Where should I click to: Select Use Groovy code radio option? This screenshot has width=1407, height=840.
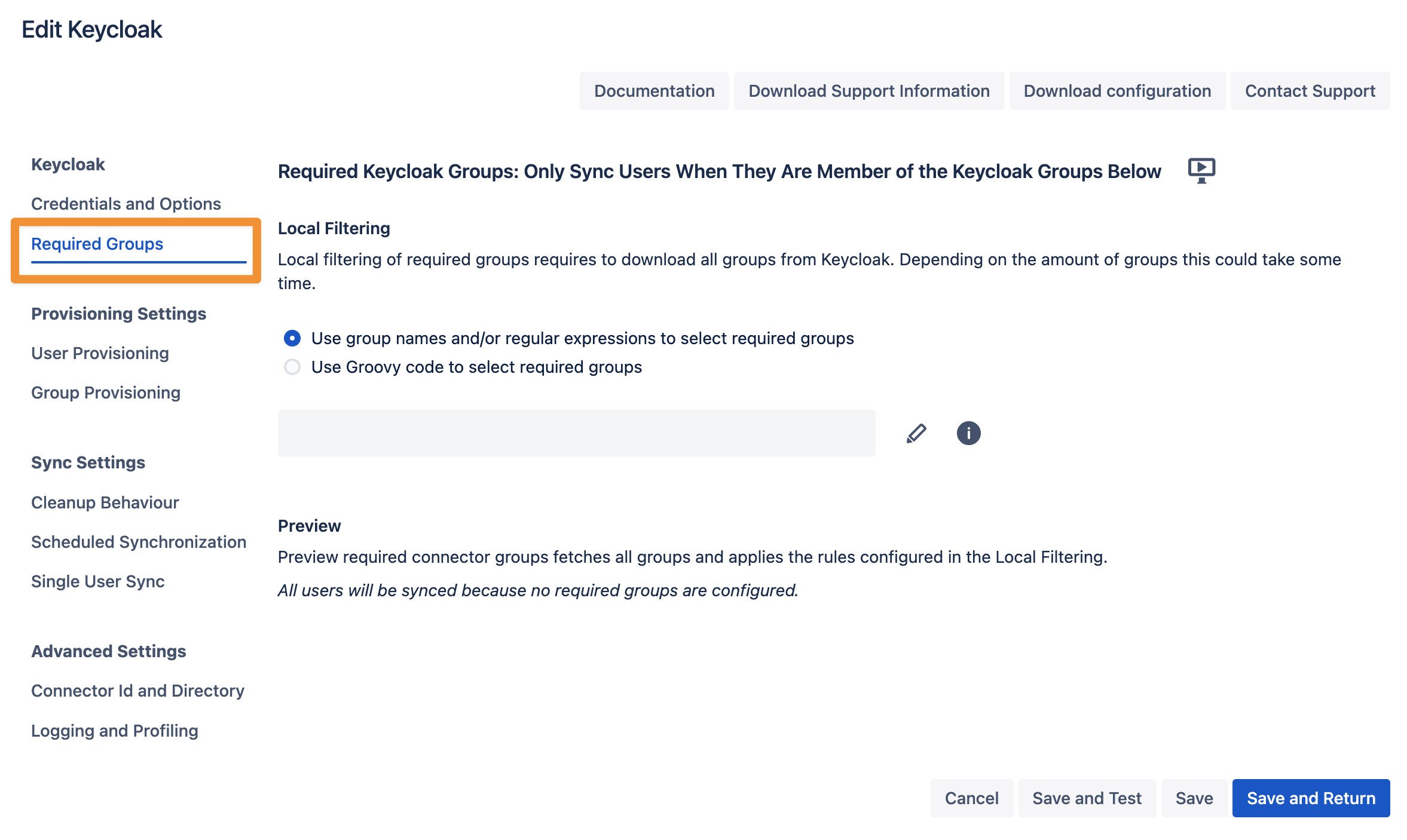292,367
